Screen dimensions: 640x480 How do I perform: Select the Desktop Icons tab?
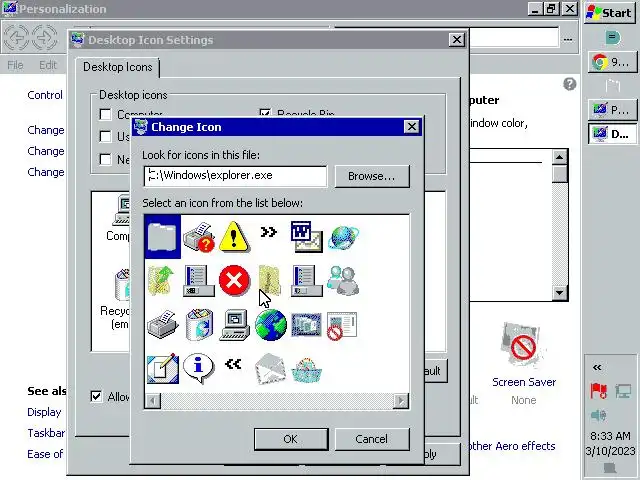click(118, 67)
